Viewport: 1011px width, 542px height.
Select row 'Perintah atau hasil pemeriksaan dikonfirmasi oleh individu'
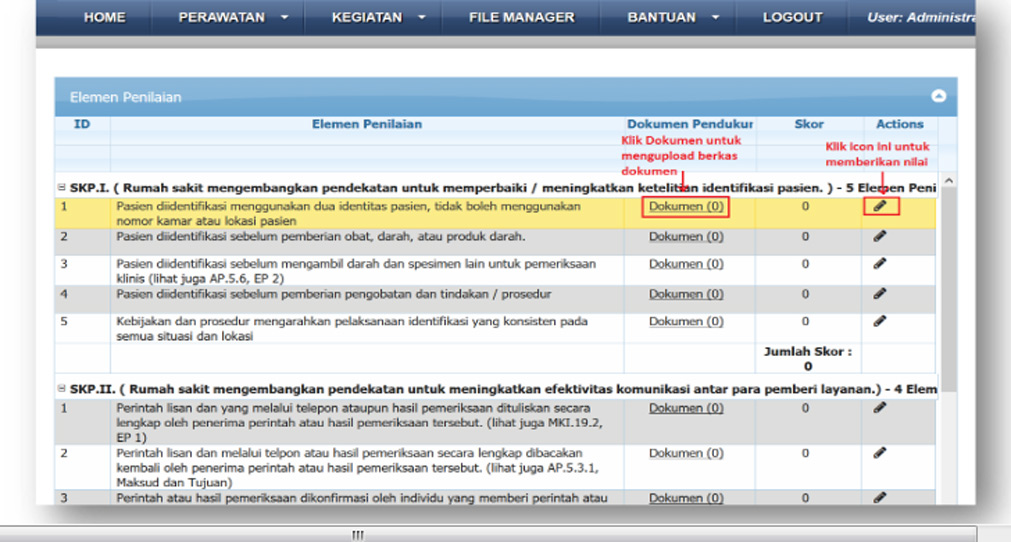tap(495, 498)
